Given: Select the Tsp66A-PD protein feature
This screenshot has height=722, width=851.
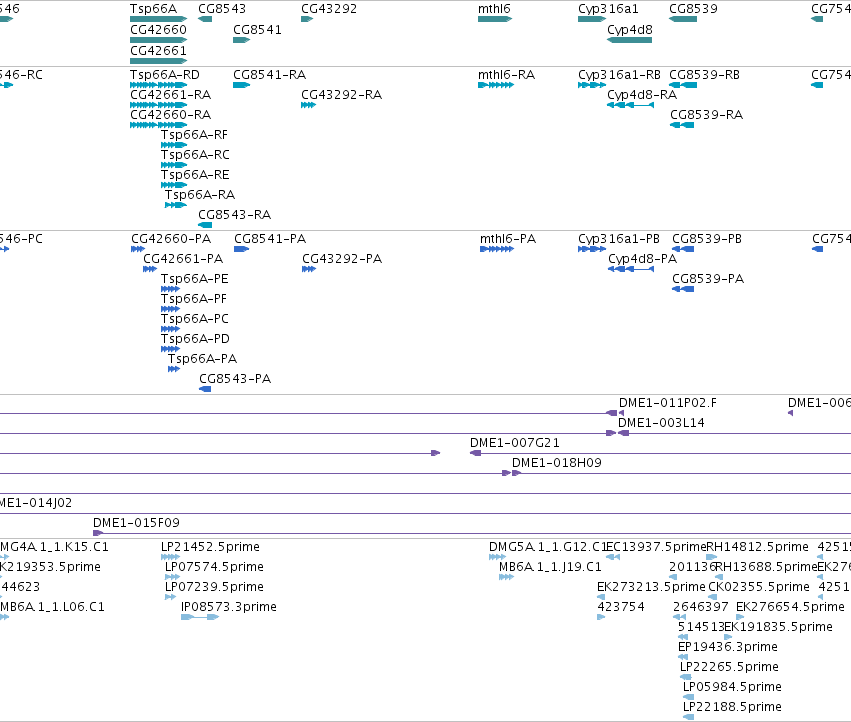Looking at the screenshot, I should [x=170, y=349].
